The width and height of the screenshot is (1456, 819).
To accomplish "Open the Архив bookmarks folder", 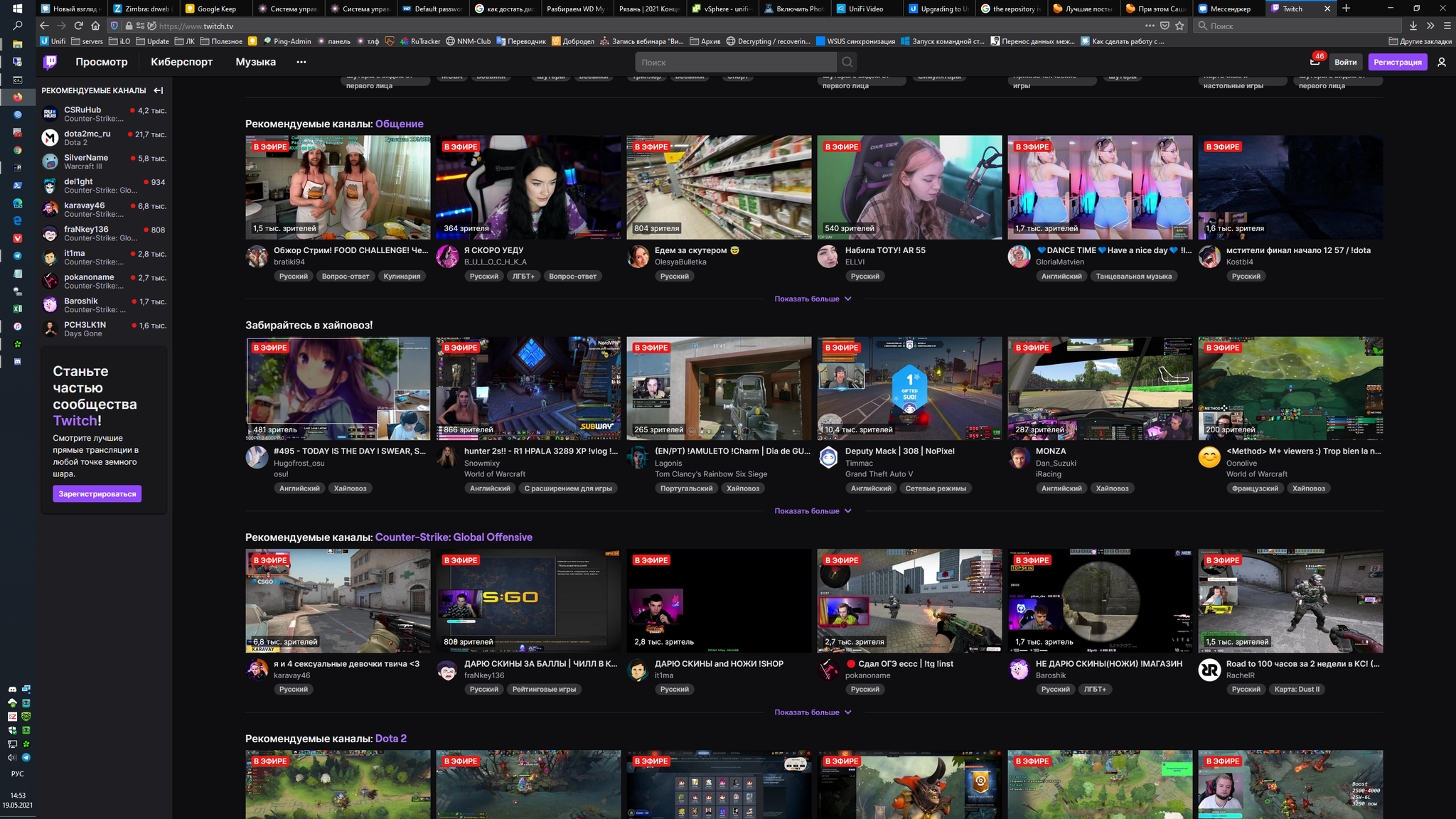I will pyautogui.click(x=705, y=41).
